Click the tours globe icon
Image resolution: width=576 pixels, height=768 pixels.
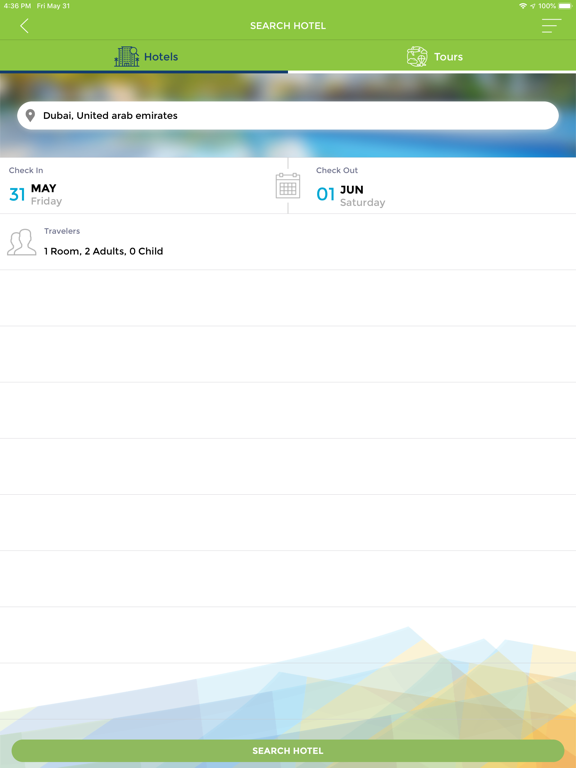point(417,56)
